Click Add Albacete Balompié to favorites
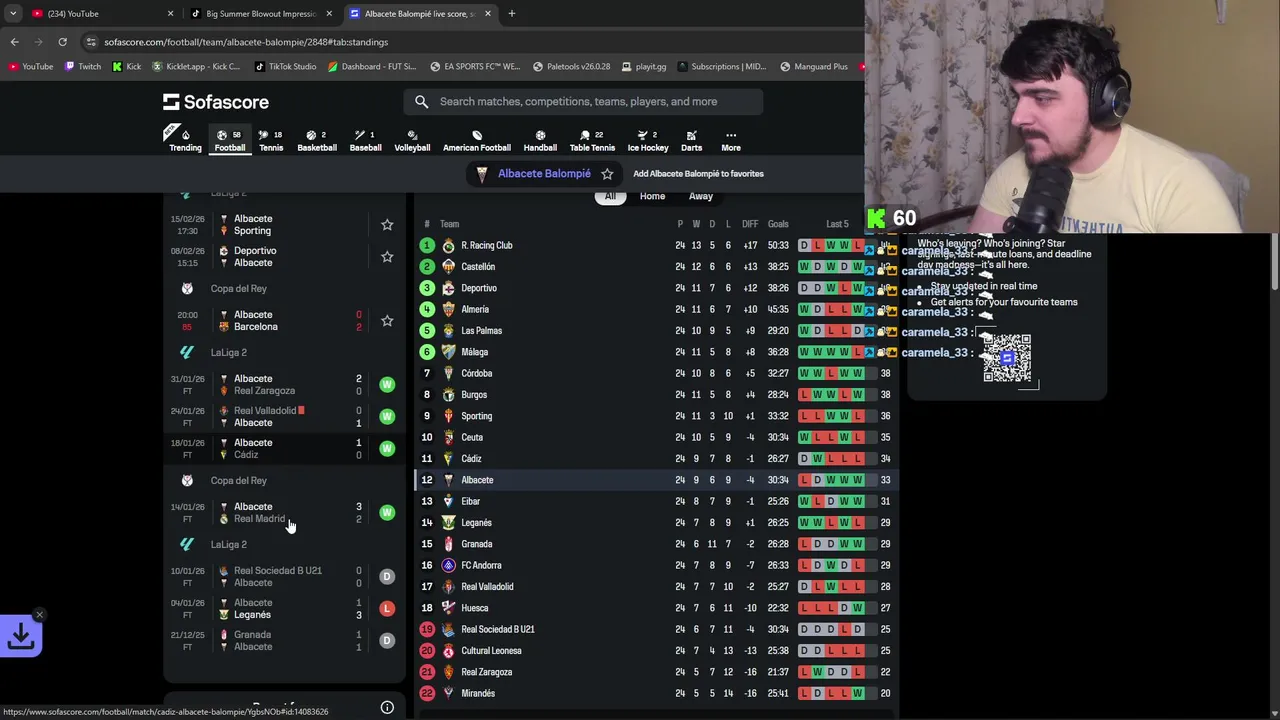The height and width of the screenshot is (720, 1280). (698, 174)
